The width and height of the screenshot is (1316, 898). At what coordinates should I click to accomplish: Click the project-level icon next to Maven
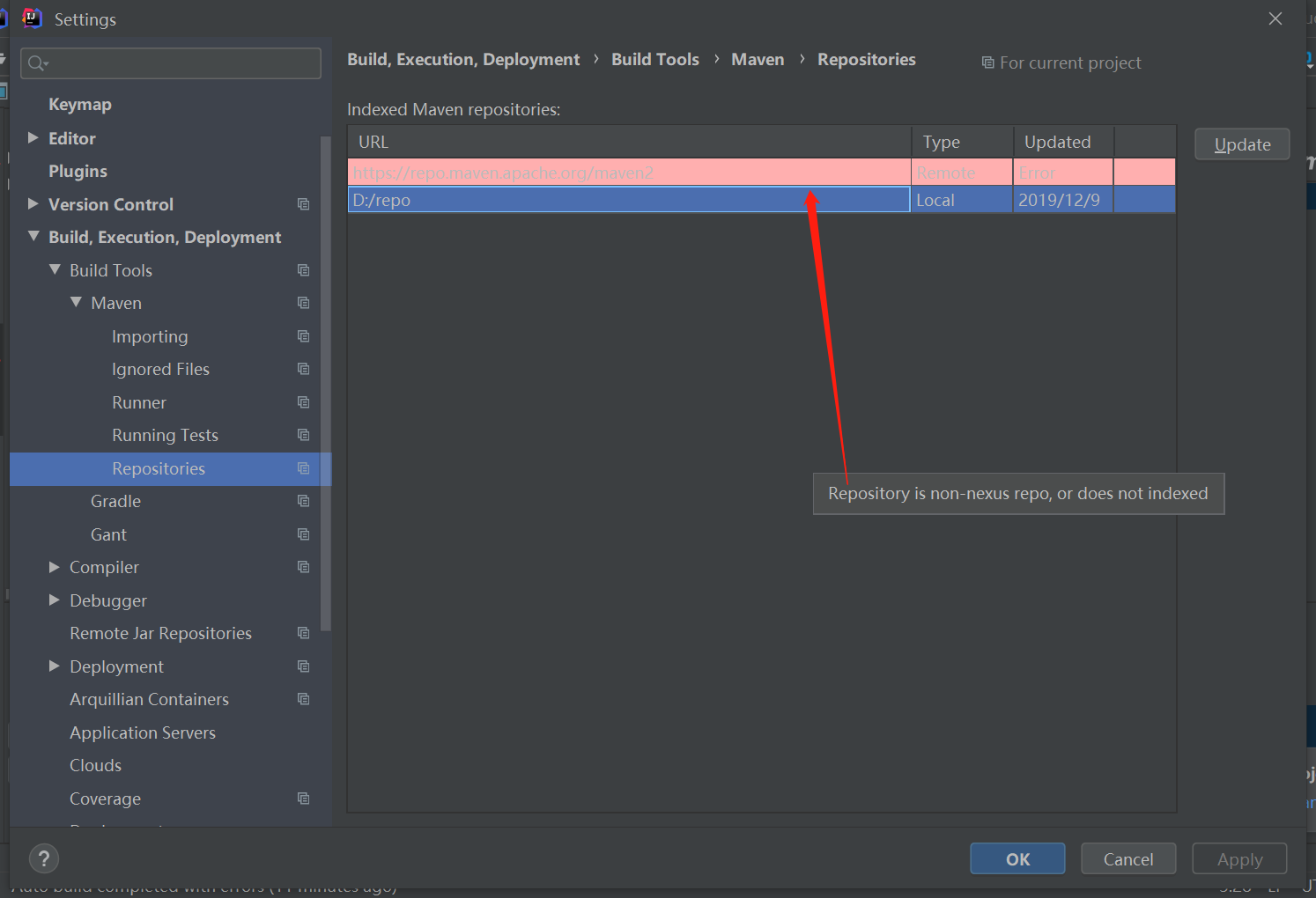pyautogui.click(x=304, y=303)
